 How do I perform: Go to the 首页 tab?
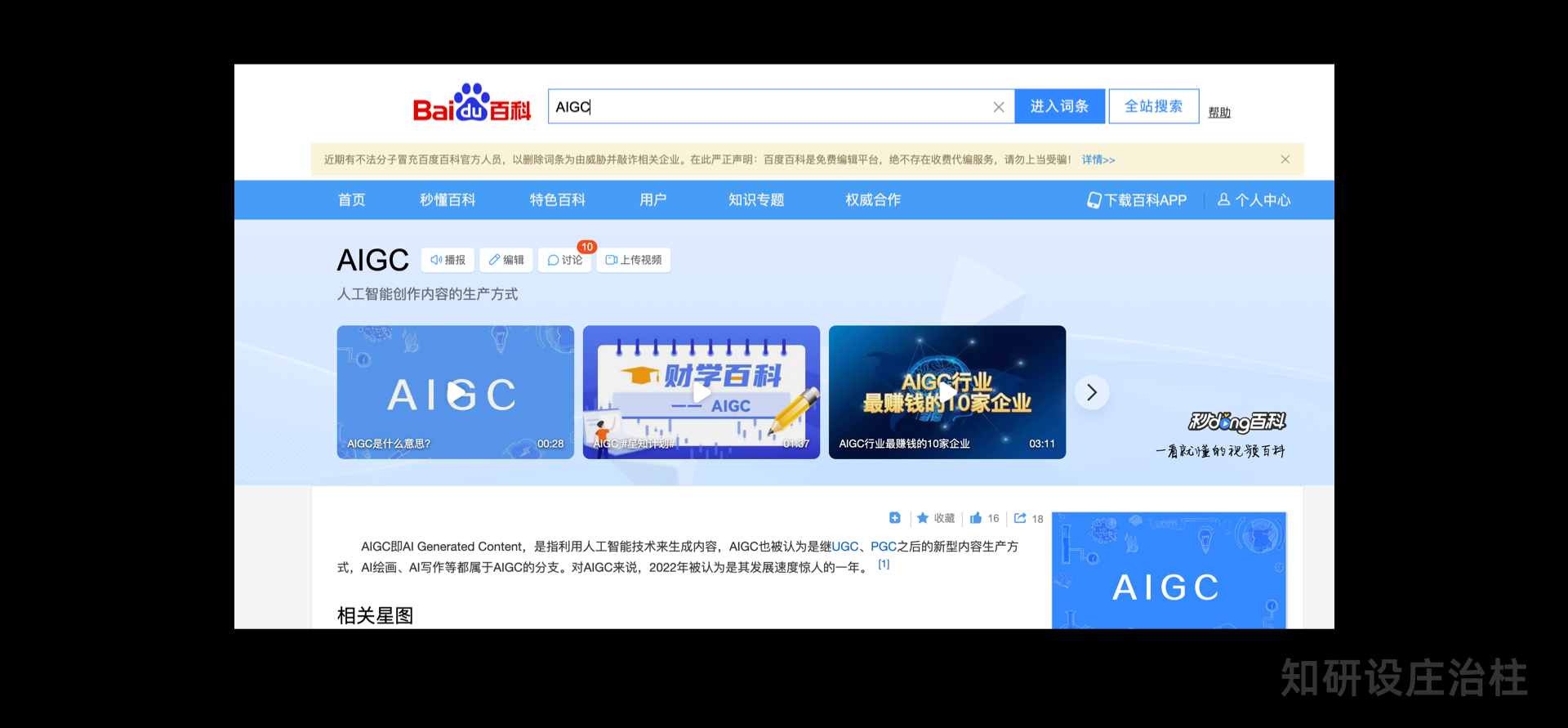[x=352, y=200]
